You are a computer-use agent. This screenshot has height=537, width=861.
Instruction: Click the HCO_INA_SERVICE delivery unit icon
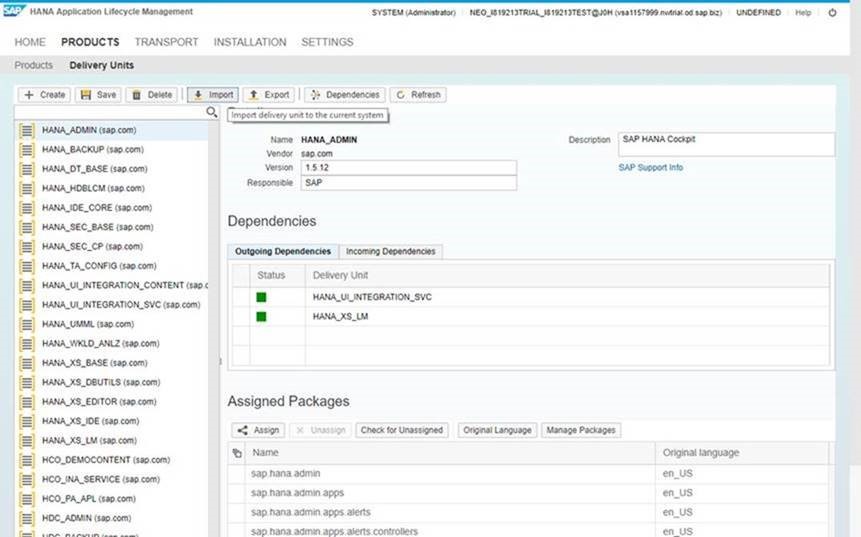(x=26, y=480)
